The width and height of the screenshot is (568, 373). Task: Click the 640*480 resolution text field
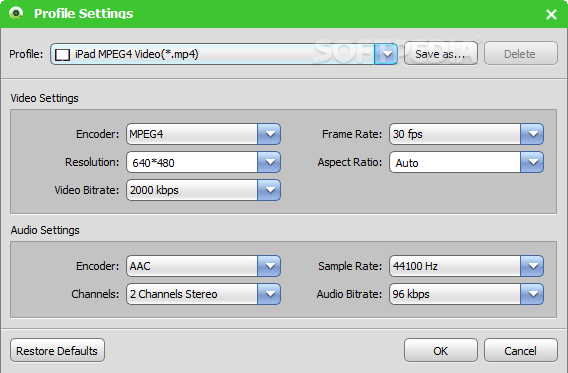(192, 162)
